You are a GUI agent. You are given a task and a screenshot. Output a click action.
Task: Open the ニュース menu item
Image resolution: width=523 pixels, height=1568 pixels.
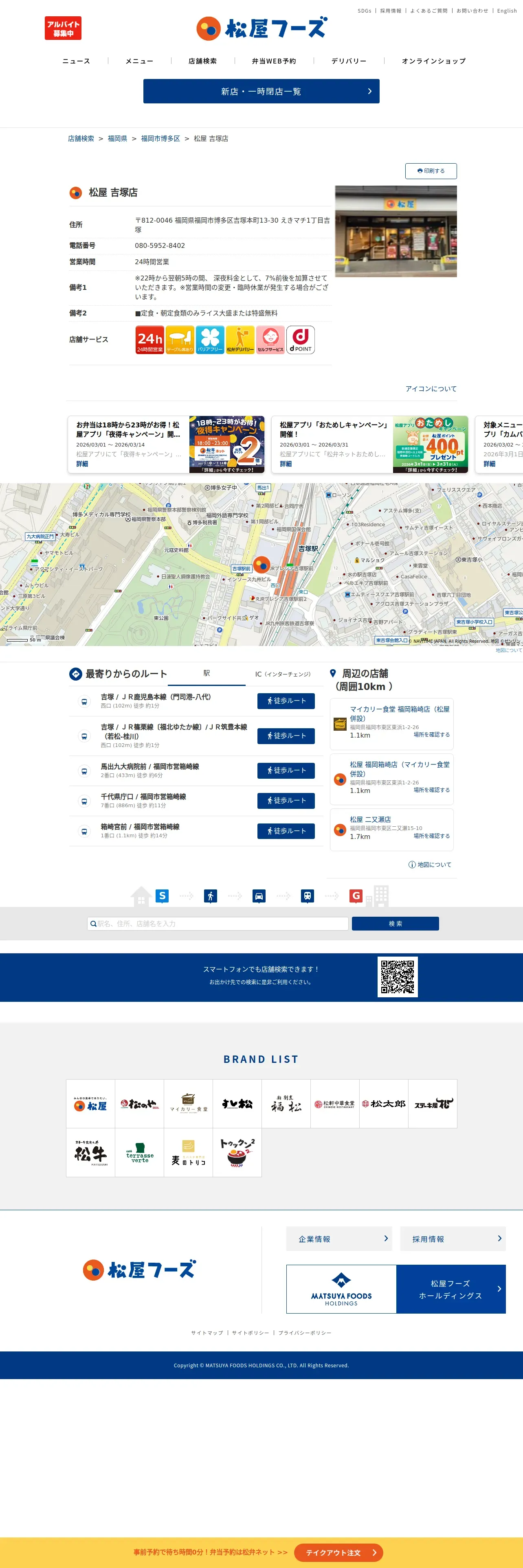coord(76,61)
